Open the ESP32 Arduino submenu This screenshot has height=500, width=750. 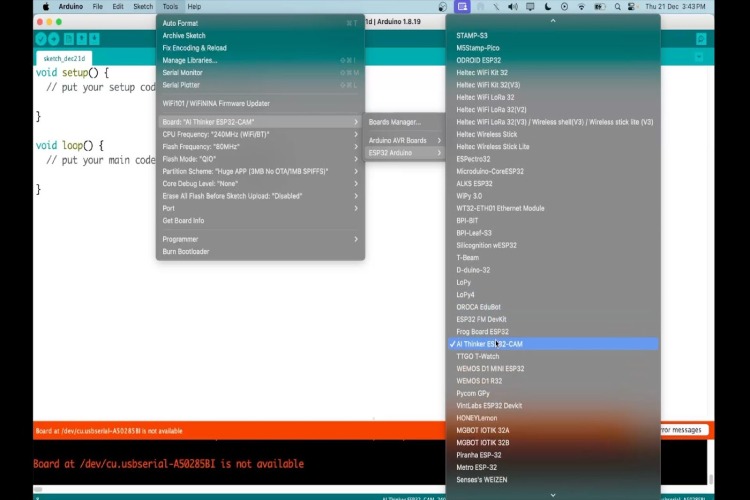click(404, 153)
